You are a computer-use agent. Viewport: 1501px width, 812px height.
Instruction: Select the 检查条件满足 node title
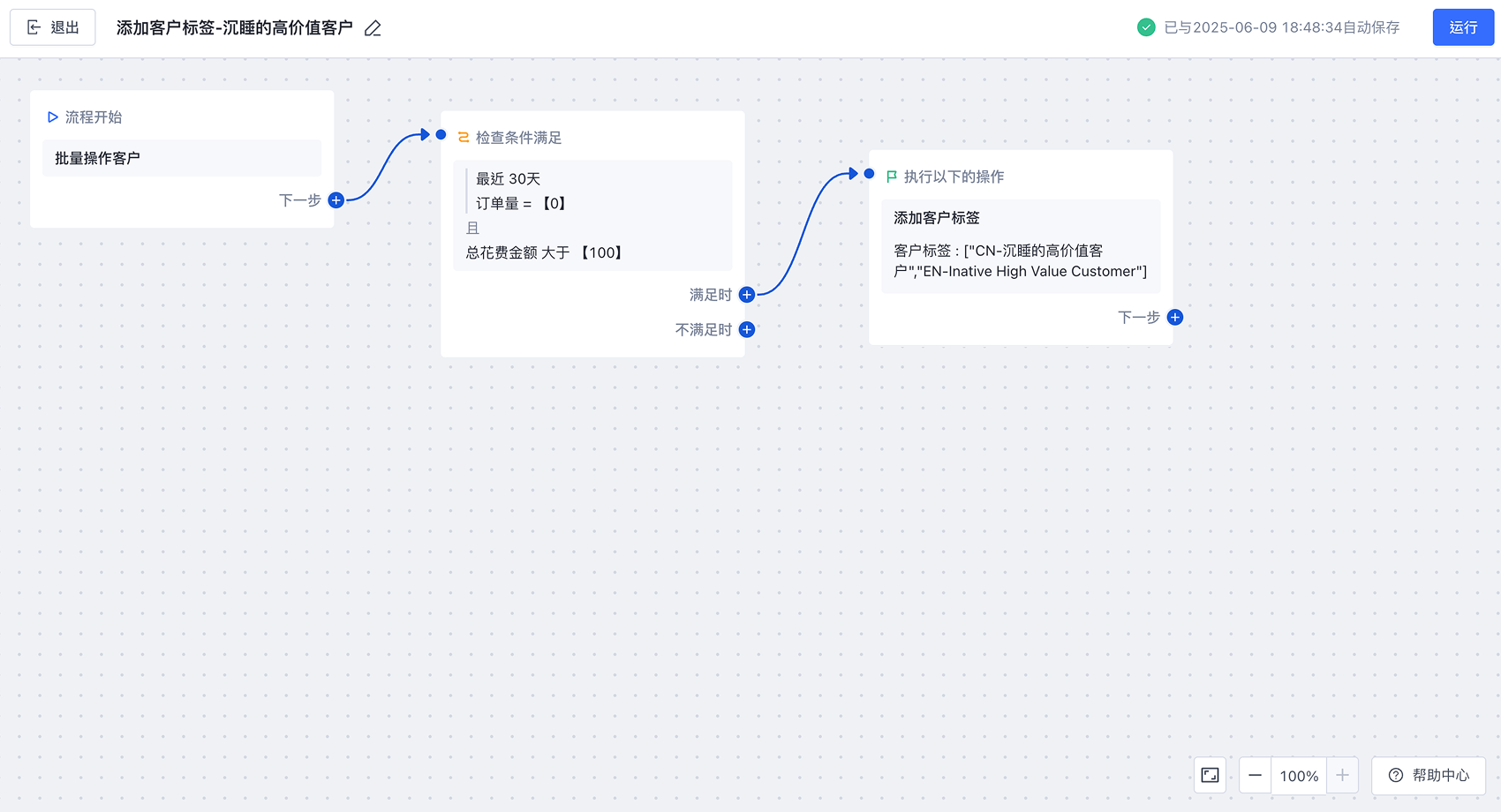519,138
